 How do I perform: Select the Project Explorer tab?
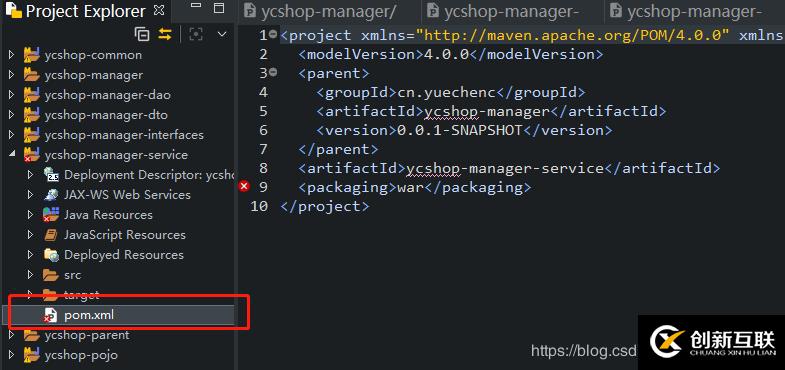click(85, 11)
